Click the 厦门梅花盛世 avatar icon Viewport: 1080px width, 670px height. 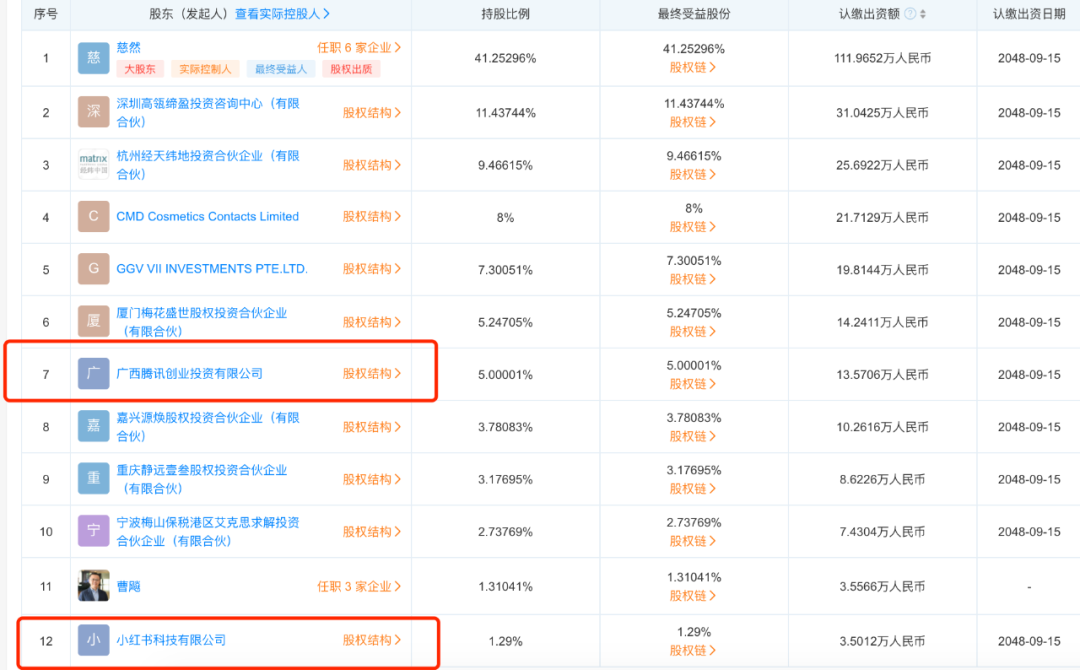(x=93, y=321)
